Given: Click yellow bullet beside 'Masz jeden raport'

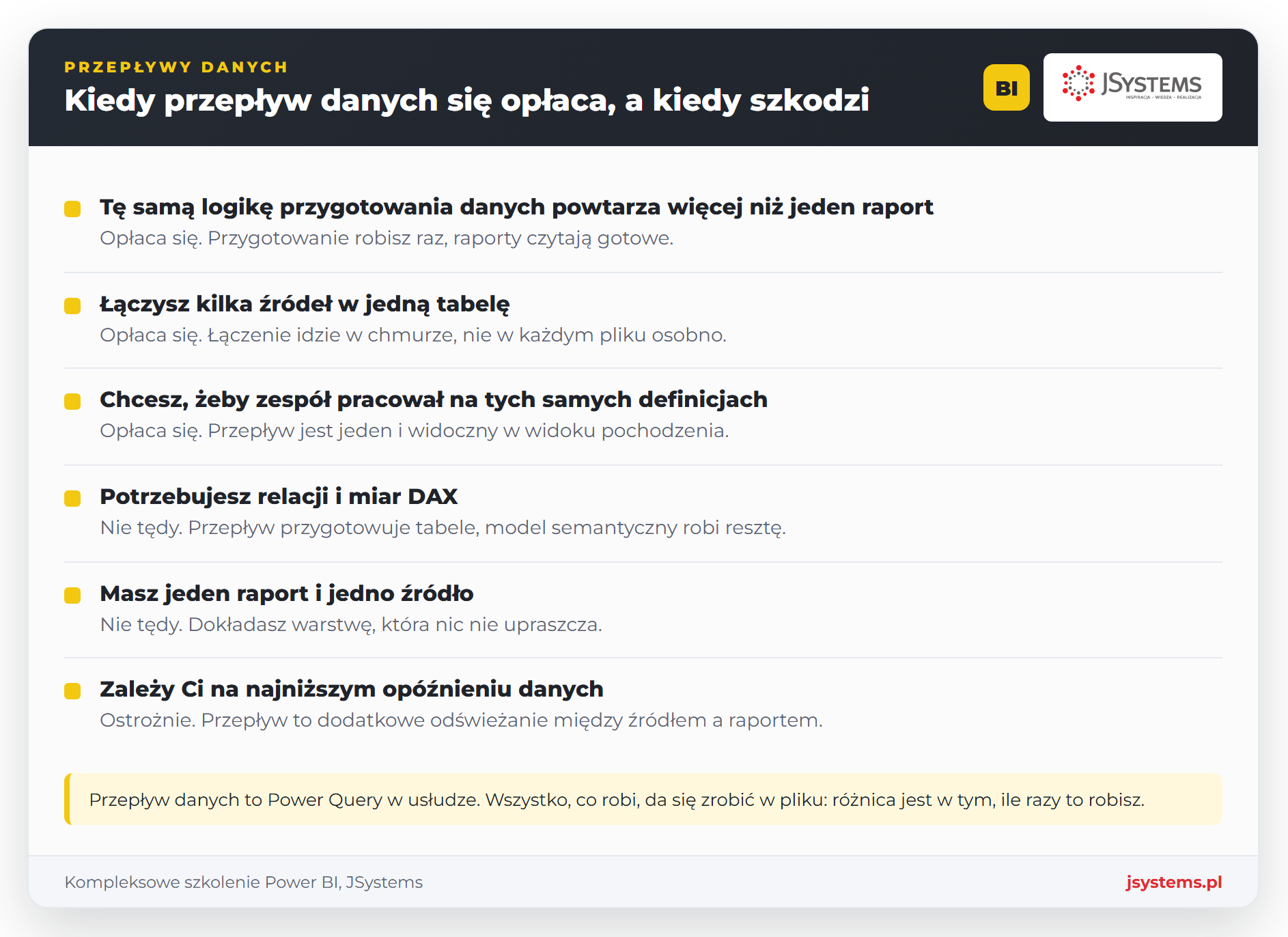Looking at the screenshot, I should pos(72,596).
